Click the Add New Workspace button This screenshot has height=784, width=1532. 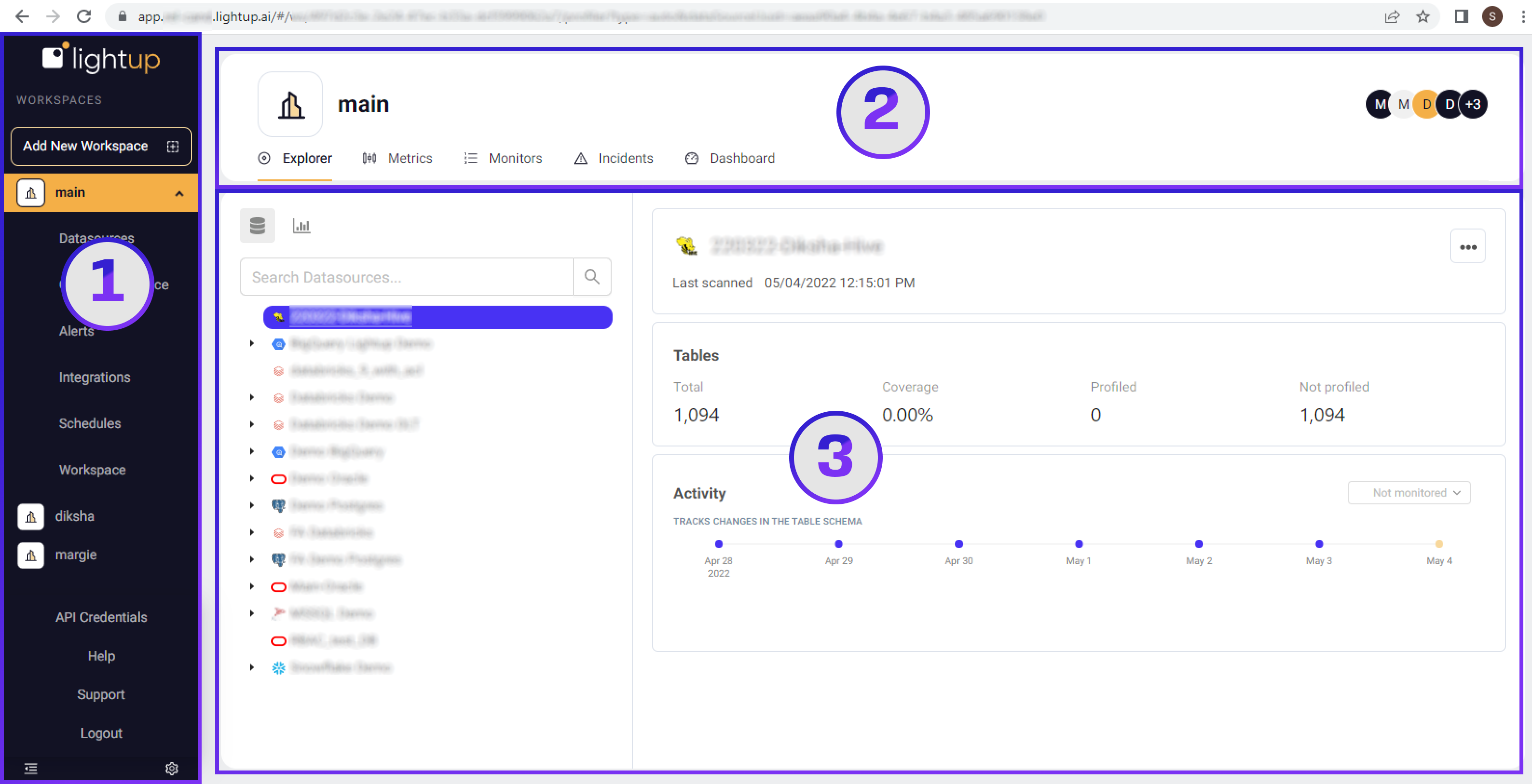[x=100, y=146]
